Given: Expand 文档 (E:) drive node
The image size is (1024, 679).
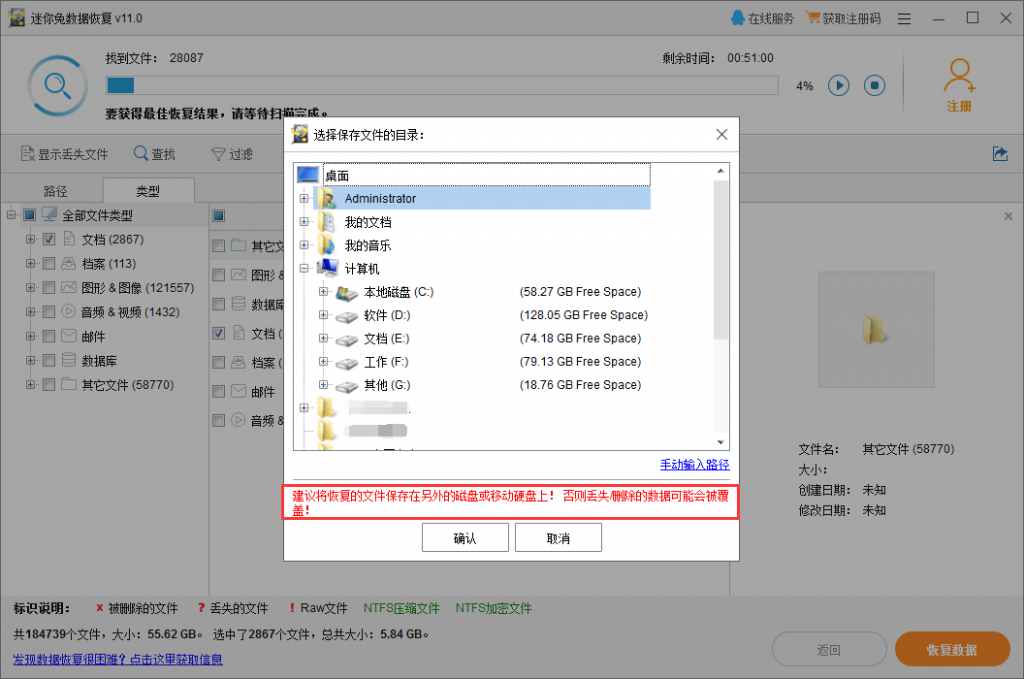Looking at the screenshot, I should (323, 338).
